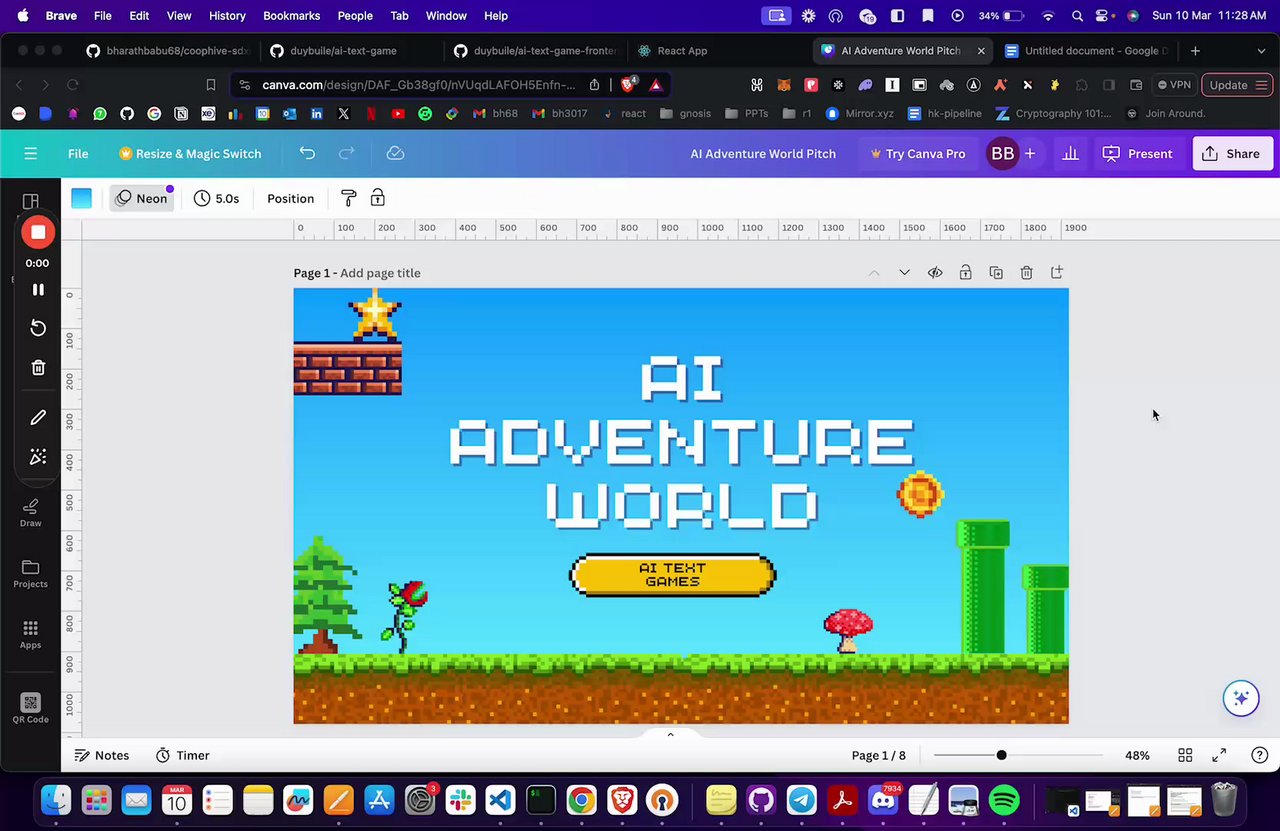Open Visual Studio Code from the Dock
Screen dimensions: 1280x831
(500, 800)
